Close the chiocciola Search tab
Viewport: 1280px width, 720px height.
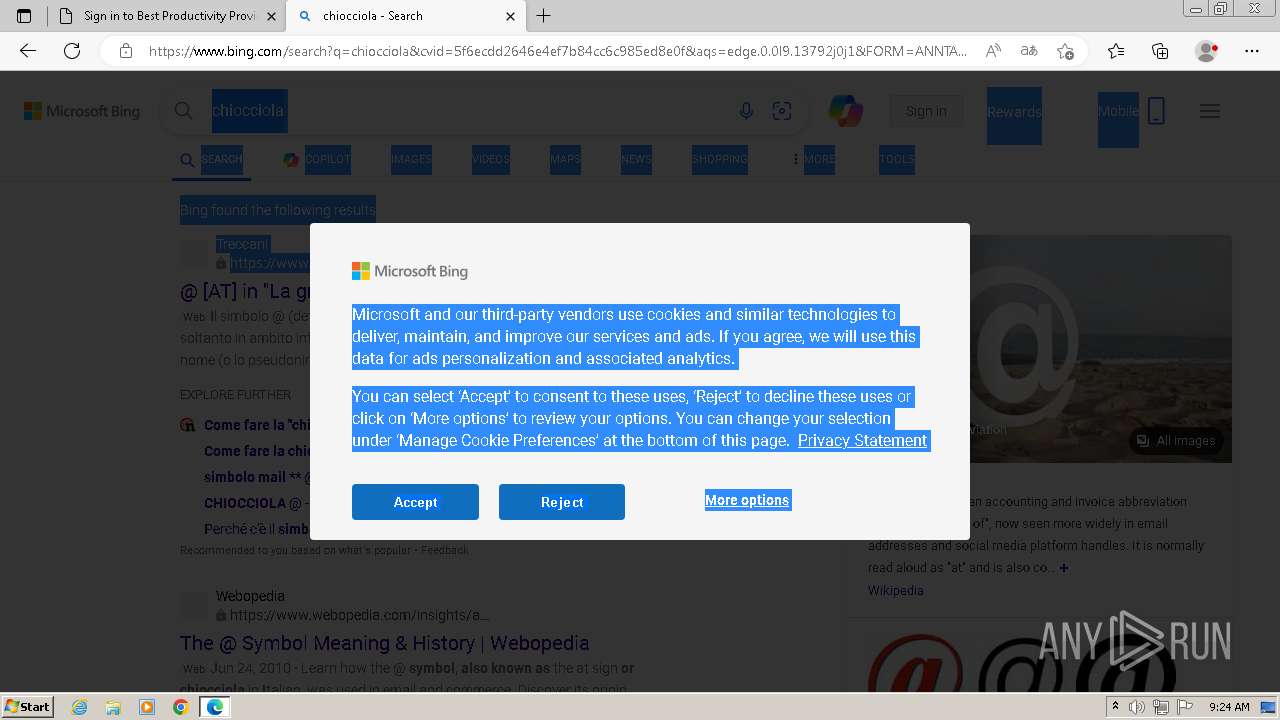[510, 16]
